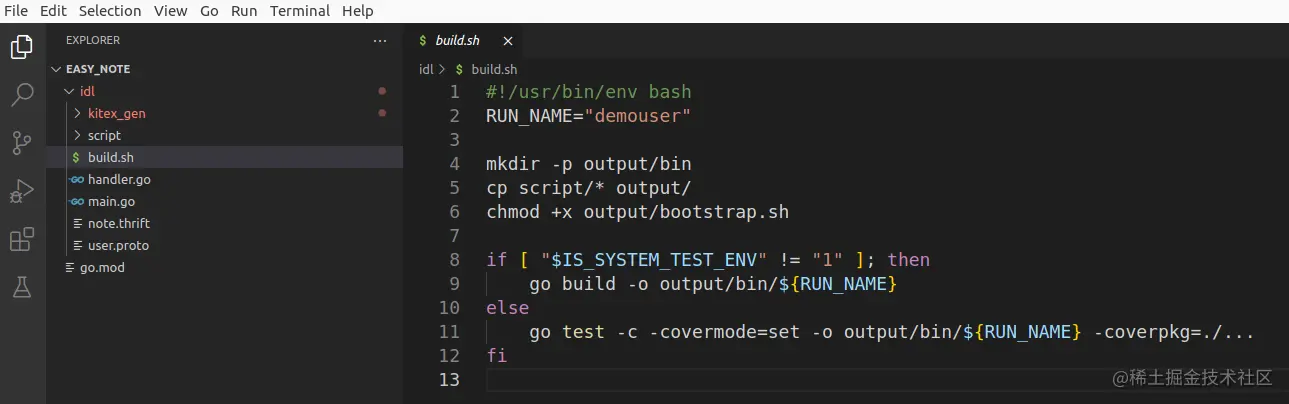Click the Go icon beside main.go
The height and width of the screenshot is (404, 1289).
[77, 202]
